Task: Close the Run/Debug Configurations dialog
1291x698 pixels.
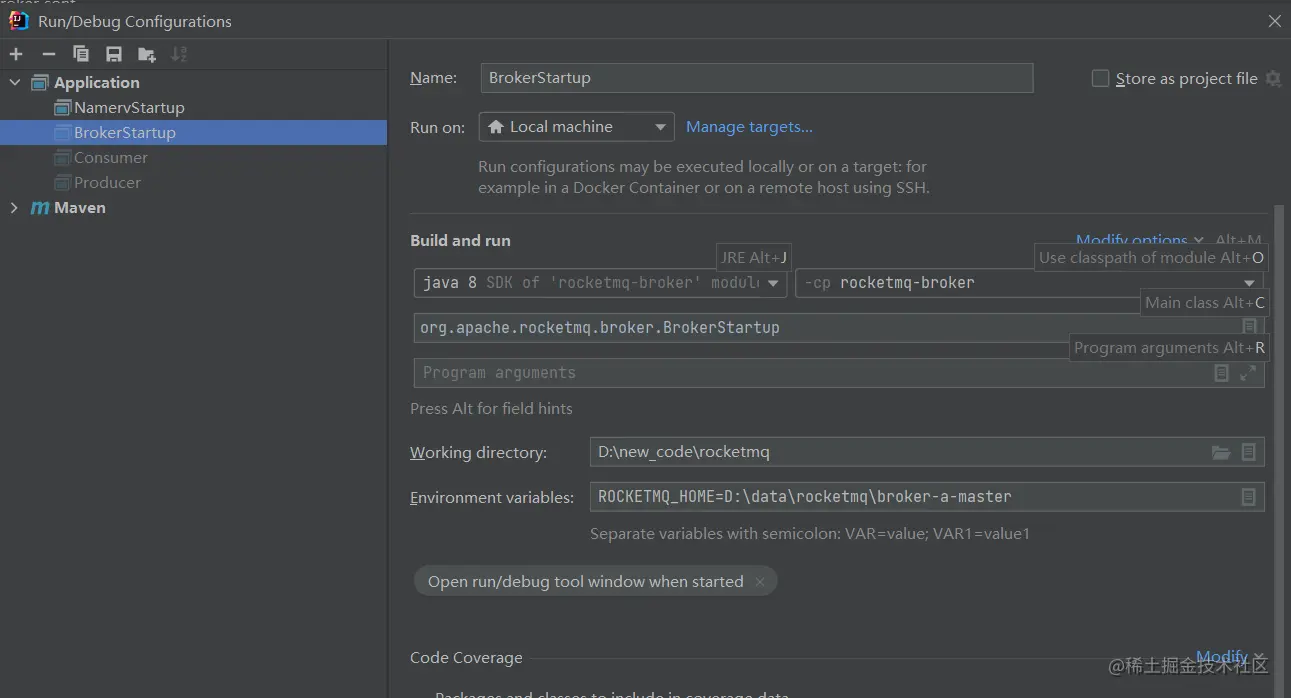Action: [x=1275, y=21]
